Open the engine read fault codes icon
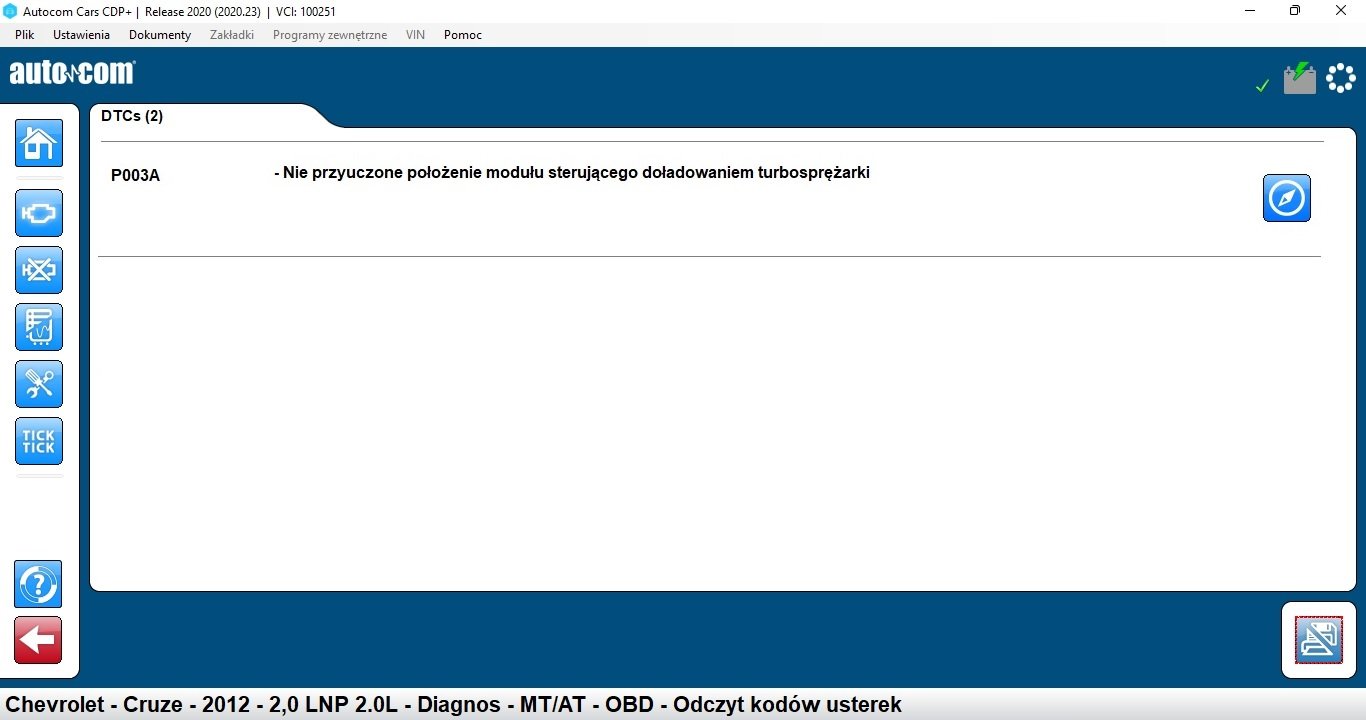 coord(39,213)
